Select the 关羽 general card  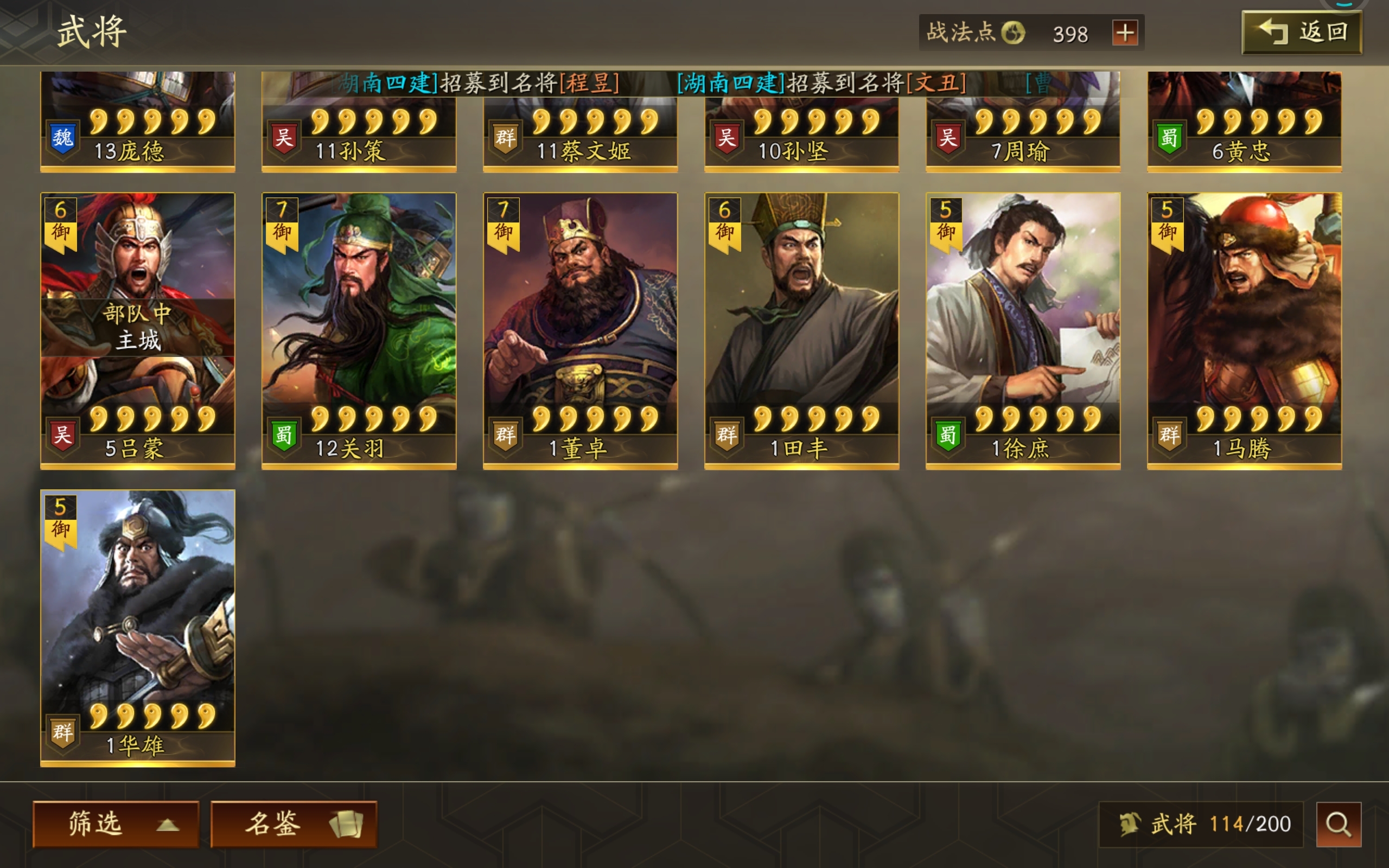click(359, 331)
